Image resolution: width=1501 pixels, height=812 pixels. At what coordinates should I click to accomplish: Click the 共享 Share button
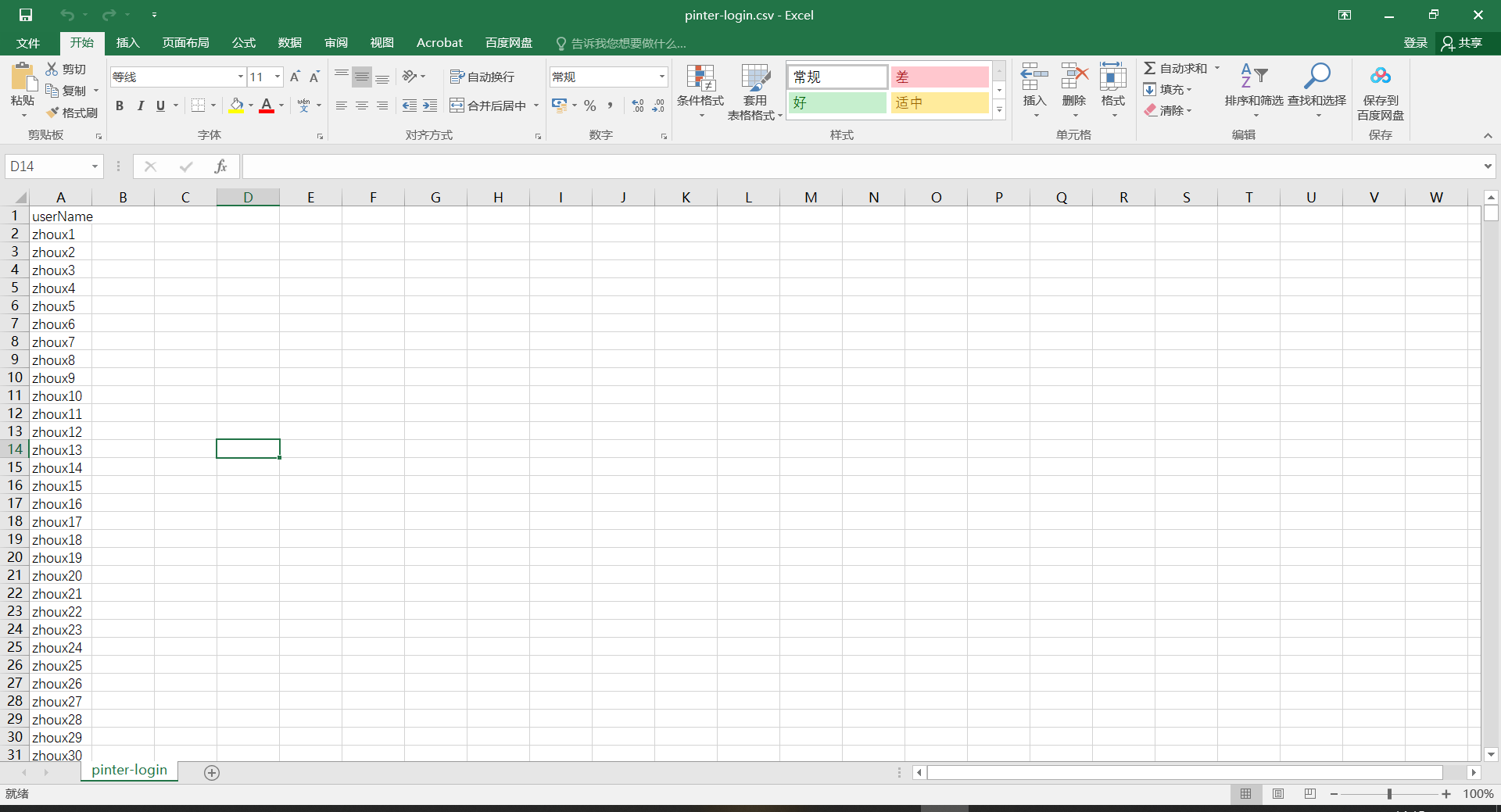(1463, 43)
